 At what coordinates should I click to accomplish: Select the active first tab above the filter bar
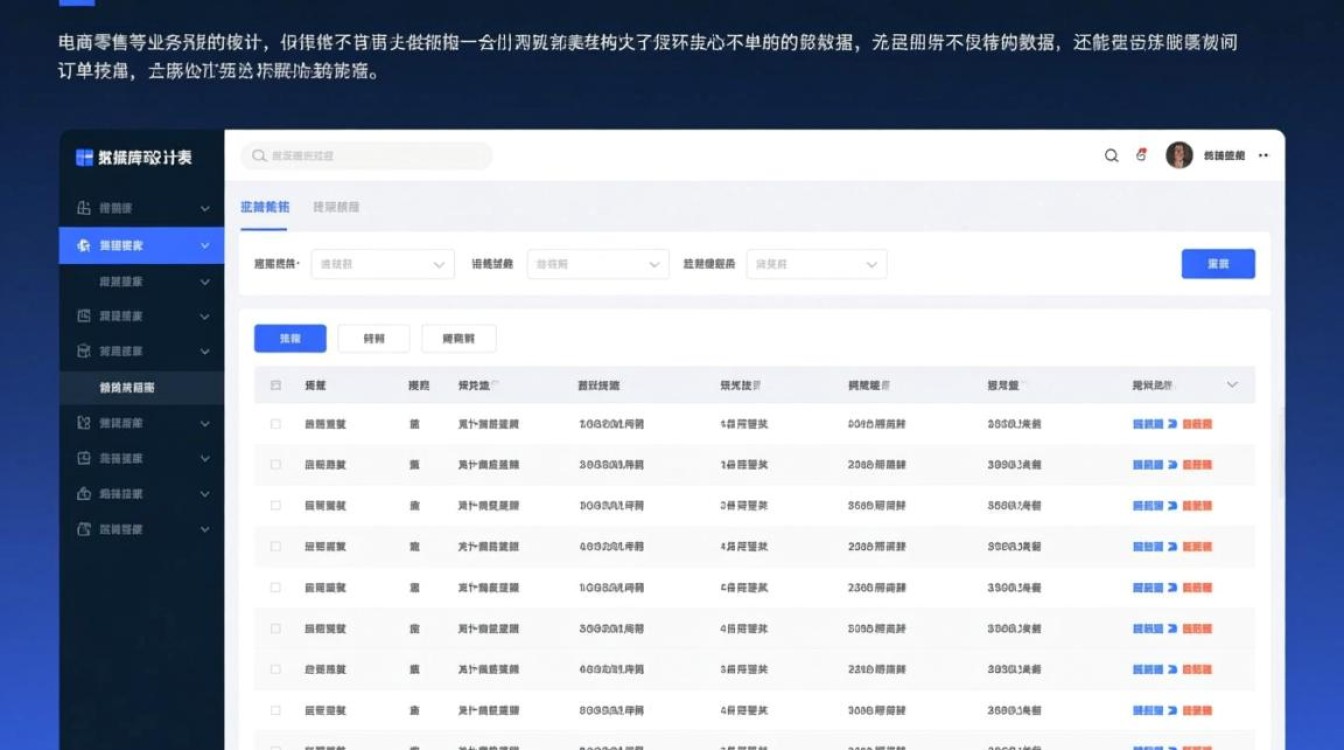pos(266,207)
